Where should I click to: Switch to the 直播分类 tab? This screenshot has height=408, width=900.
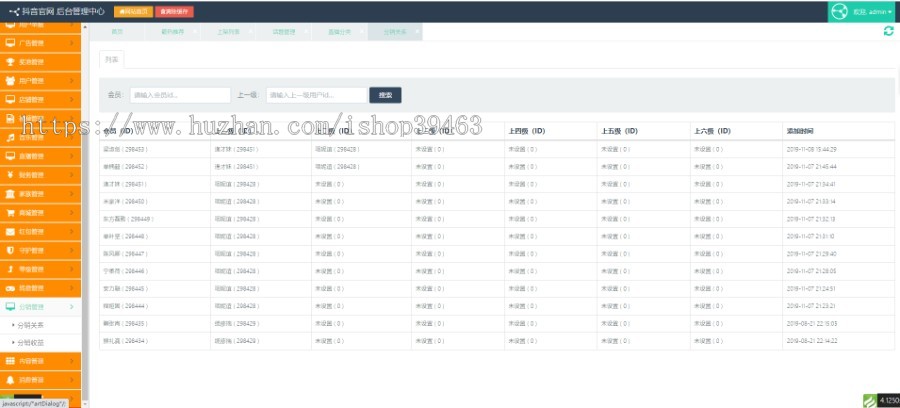coord(340,32)
